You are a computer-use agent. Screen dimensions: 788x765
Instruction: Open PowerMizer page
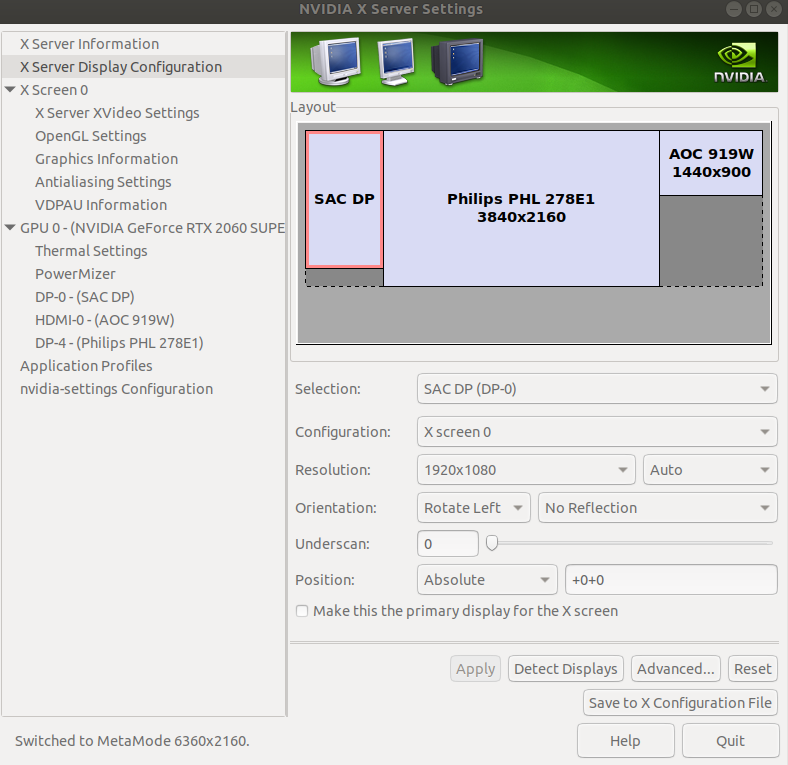pos(75,274)
